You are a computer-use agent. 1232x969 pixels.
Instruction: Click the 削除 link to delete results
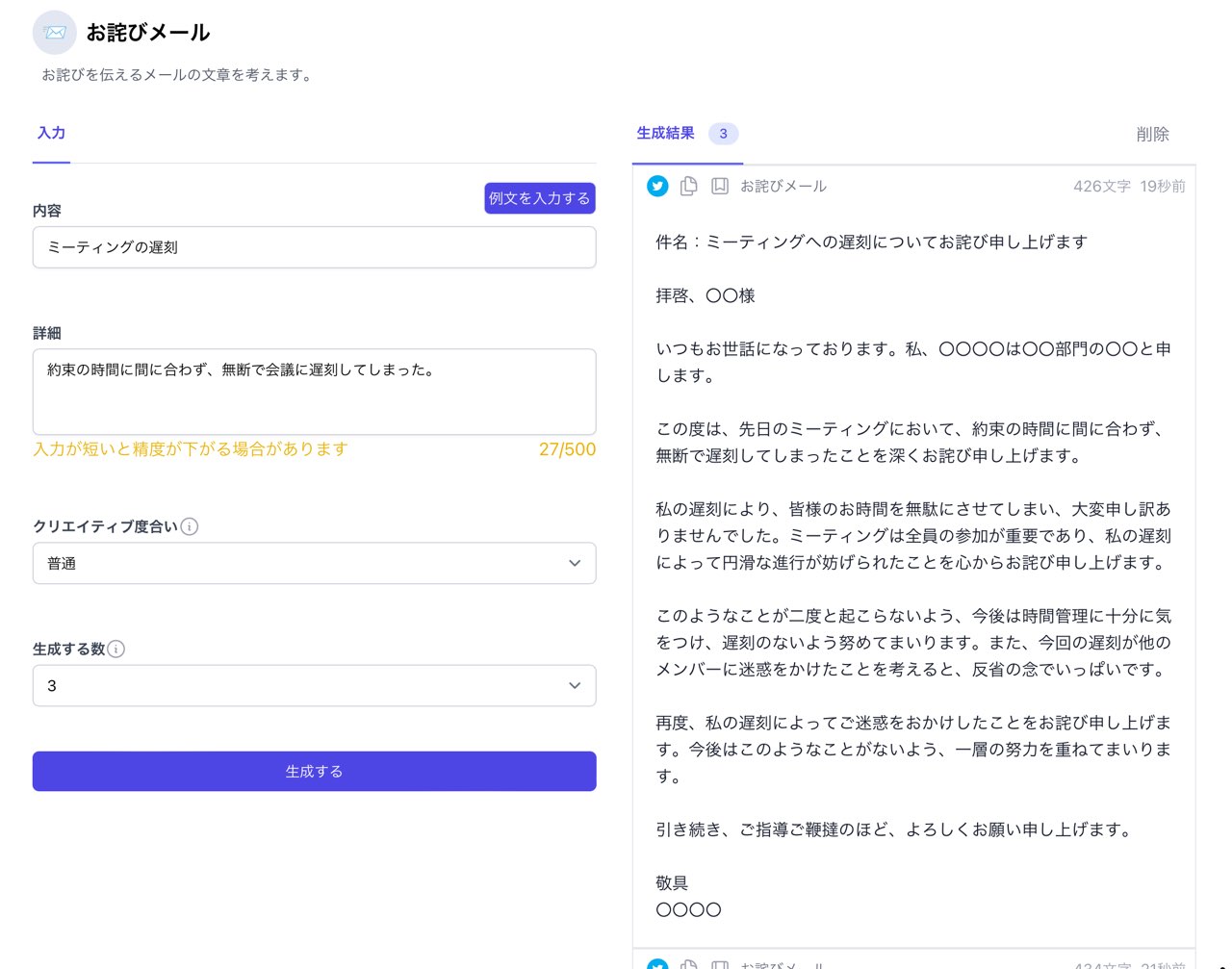[1152, 135]
